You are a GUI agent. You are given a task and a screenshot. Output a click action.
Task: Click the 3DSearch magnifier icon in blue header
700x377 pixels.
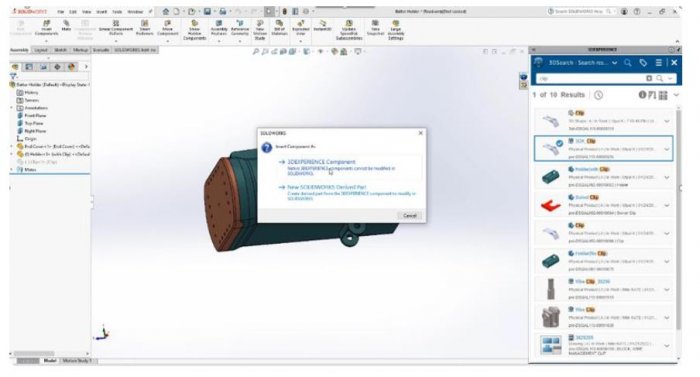(x=628, y=63)
